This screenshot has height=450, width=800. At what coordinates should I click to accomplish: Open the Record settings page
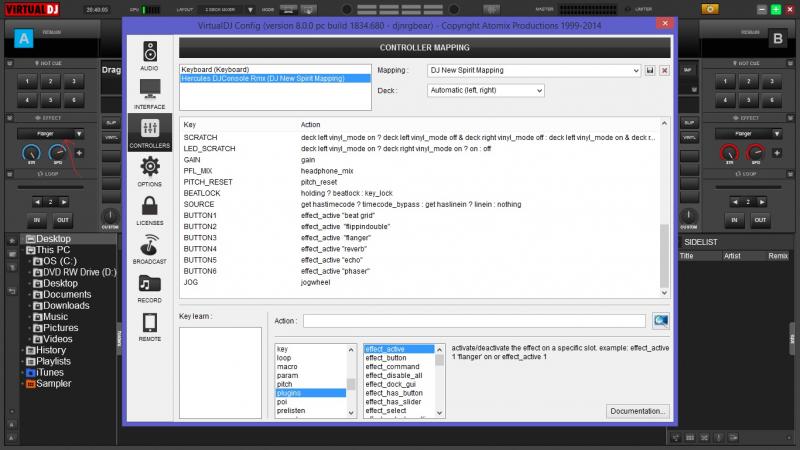click(149, 288)
